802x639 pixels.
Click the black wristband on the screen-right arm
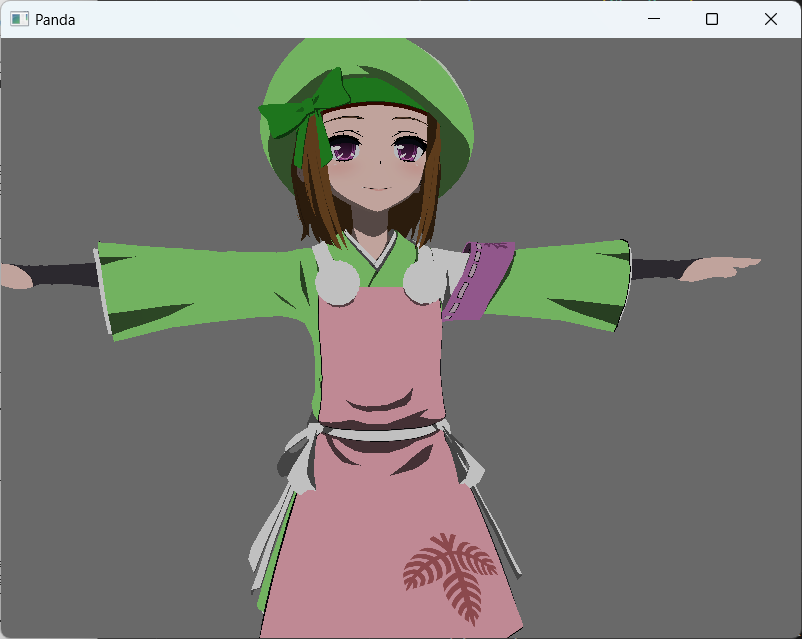(x=660, y=269)
